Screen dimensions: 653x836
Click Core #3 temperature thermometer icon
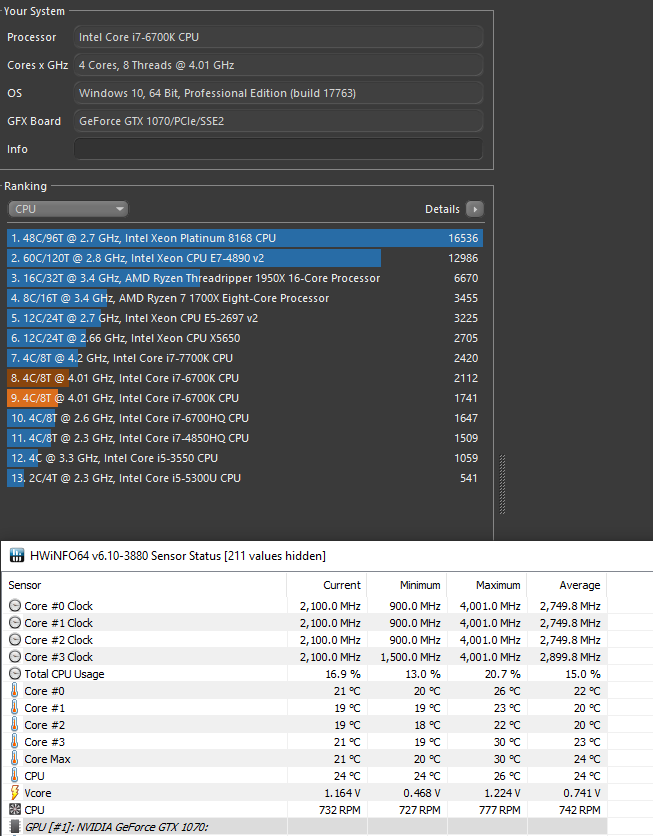tap(14, 742)
